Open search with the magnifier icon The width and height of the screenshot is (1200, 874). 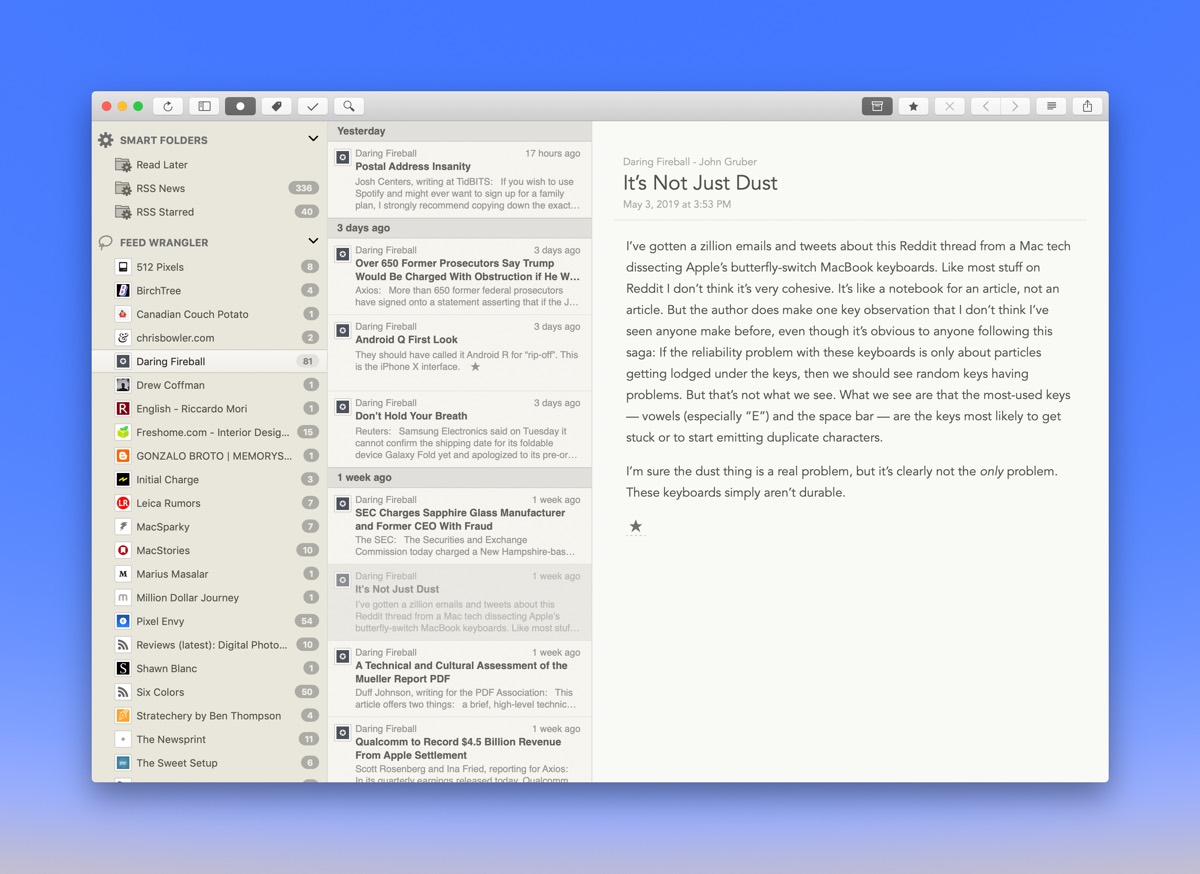[349, 106]
